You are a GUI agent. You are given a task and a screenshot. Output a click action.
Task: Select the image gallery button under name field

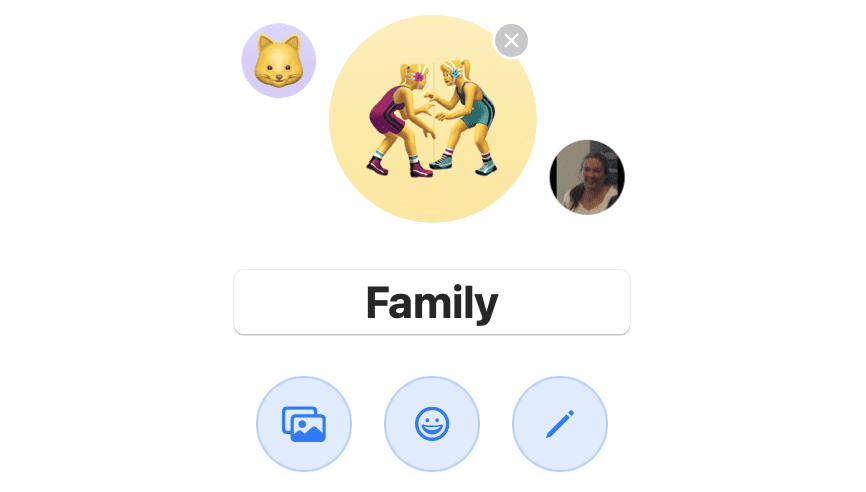click(x=304, y=424)
